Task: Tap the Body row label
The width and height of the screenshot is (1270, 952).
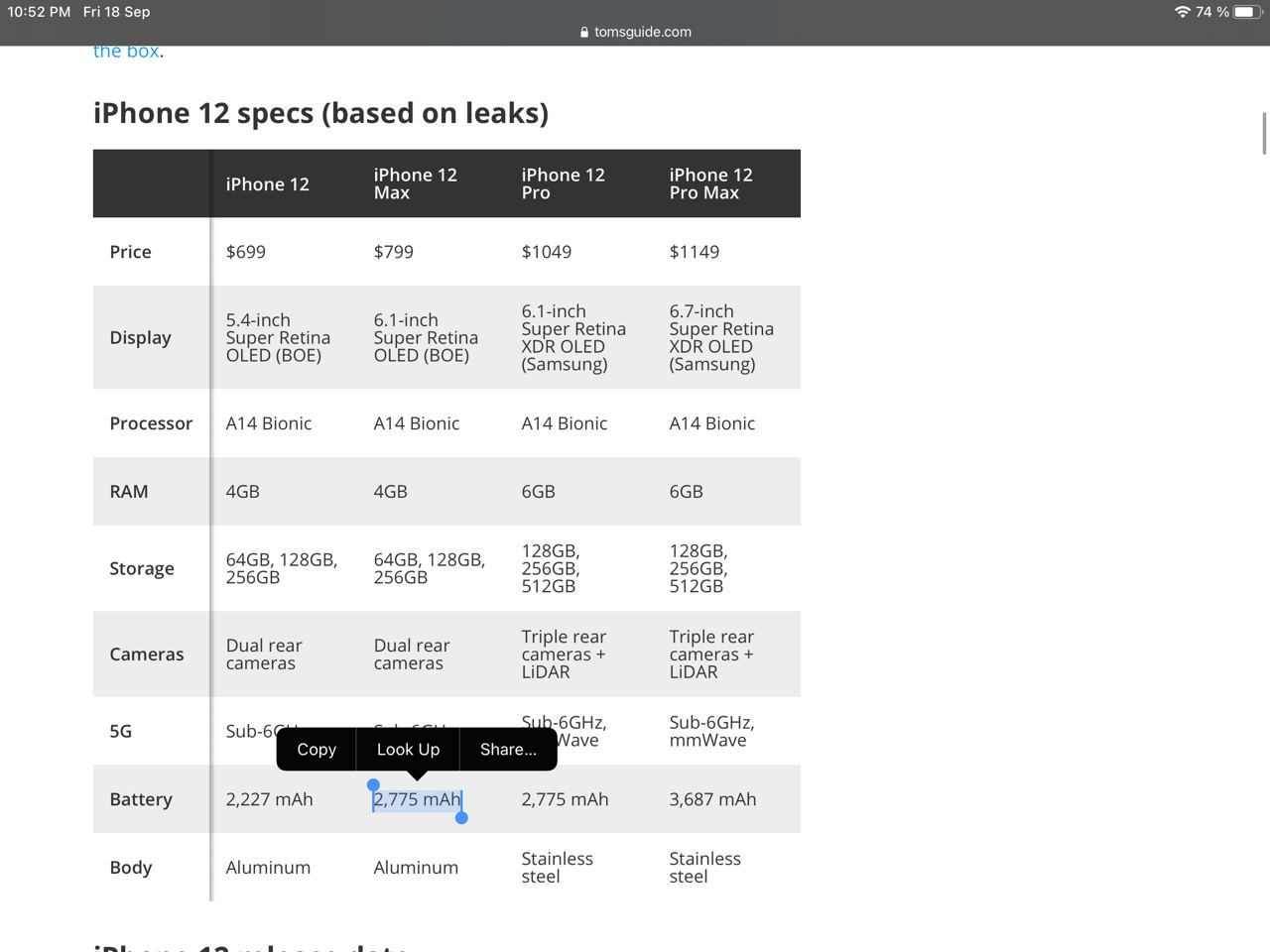Action: tap(131, 868)
